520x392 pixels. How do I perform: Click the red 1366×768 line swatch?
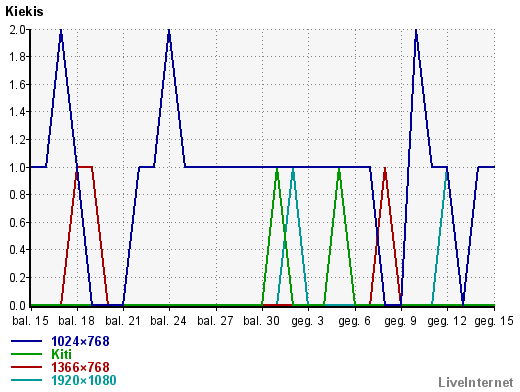[27, 367]
